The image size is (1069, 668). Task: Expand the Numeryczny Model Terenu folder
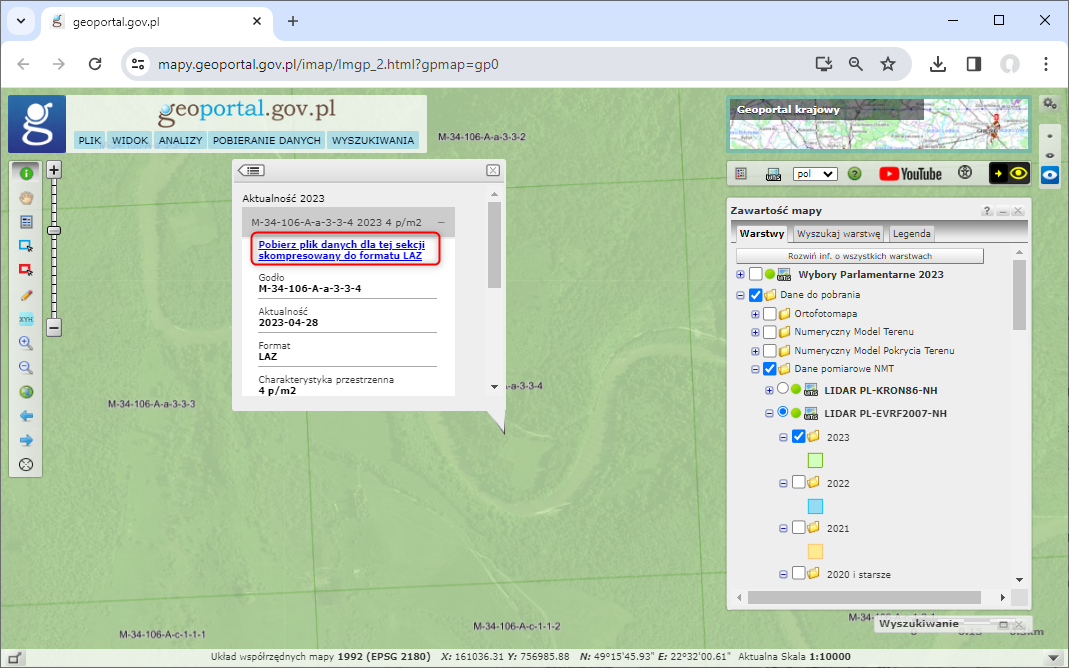[755, 332]
